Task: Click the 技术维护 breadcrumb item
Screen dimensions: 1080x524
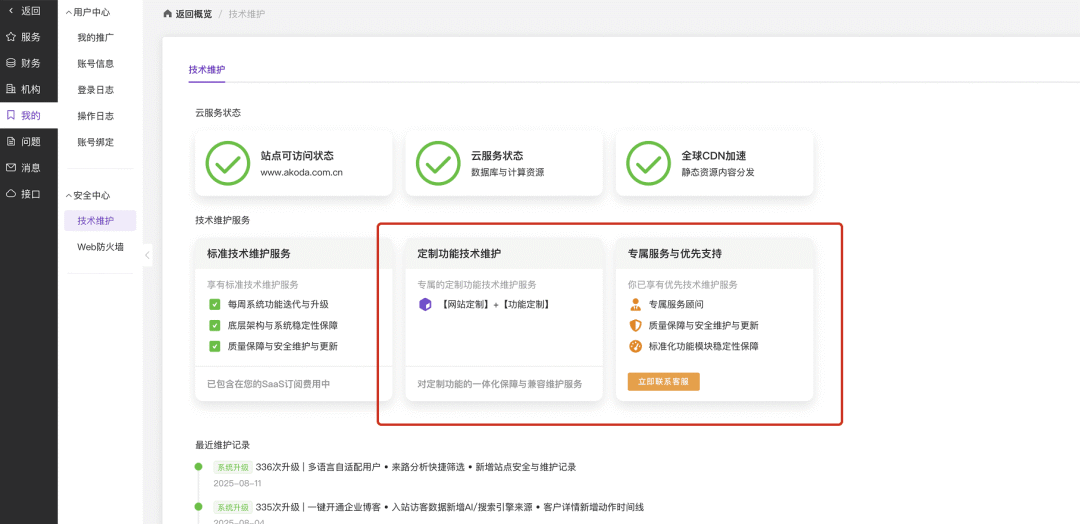Action: pos(247,14)
